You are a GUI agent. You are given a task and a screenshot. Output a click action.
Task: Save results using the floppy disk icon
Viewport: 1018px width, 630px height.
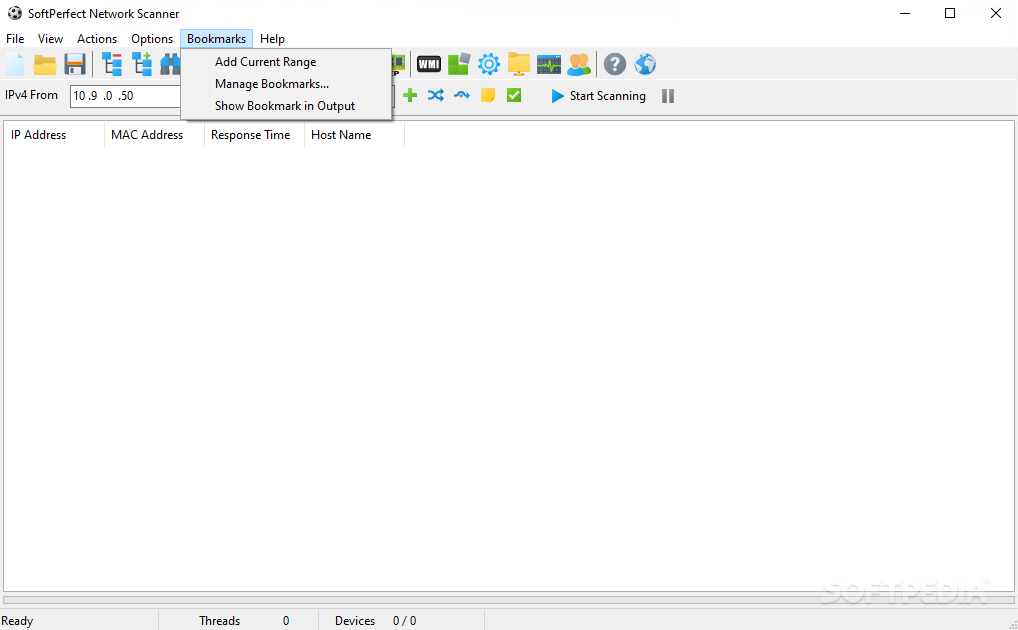tap(75, 64)
